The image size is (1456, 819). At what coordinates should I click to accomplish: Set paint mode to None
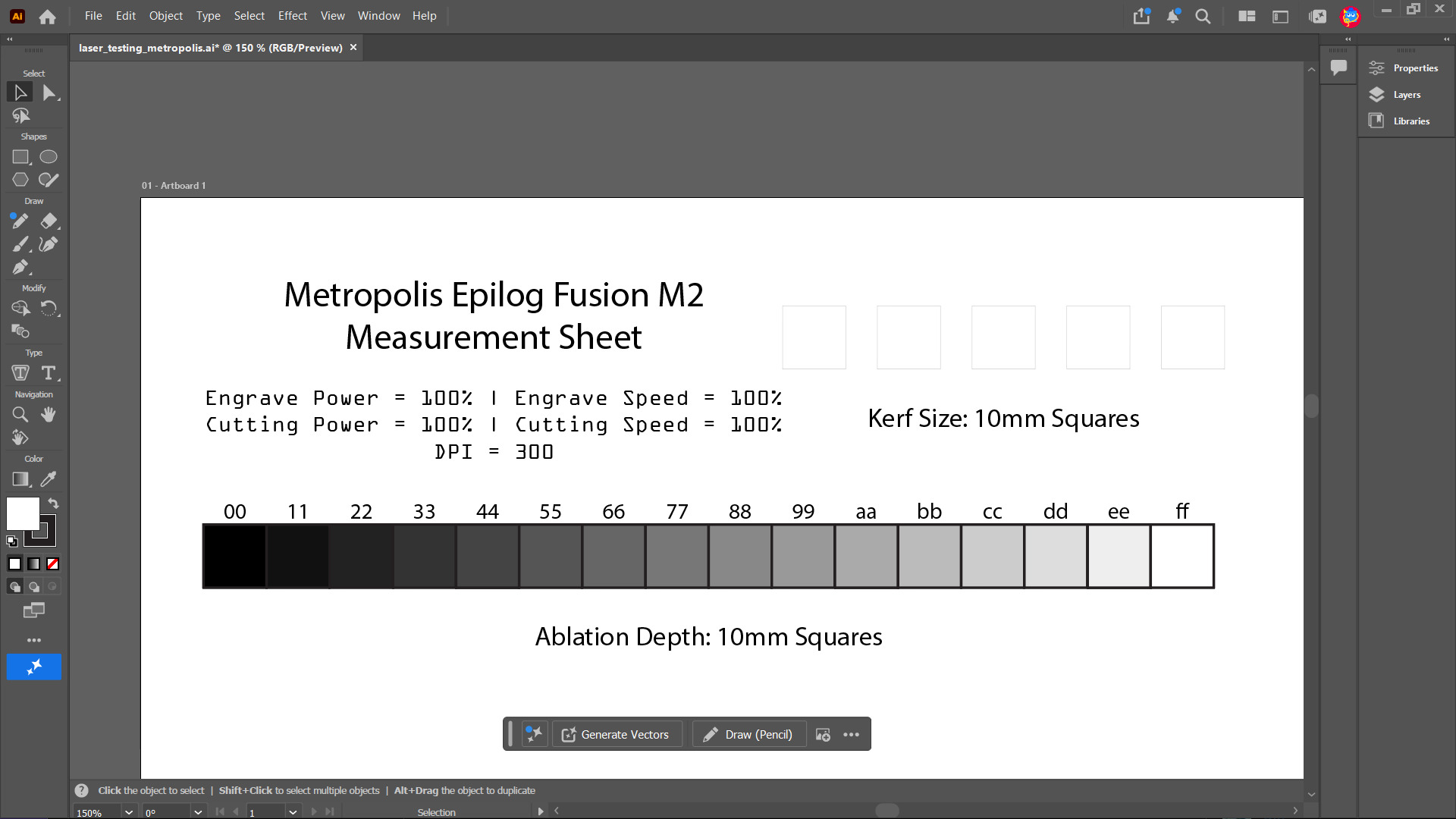point(53,564)
